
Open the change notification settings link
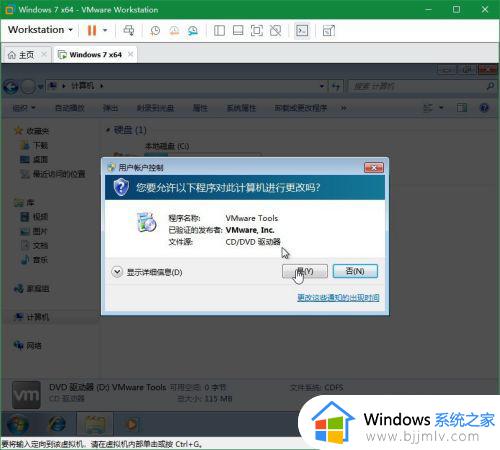[x=338, y=297]
